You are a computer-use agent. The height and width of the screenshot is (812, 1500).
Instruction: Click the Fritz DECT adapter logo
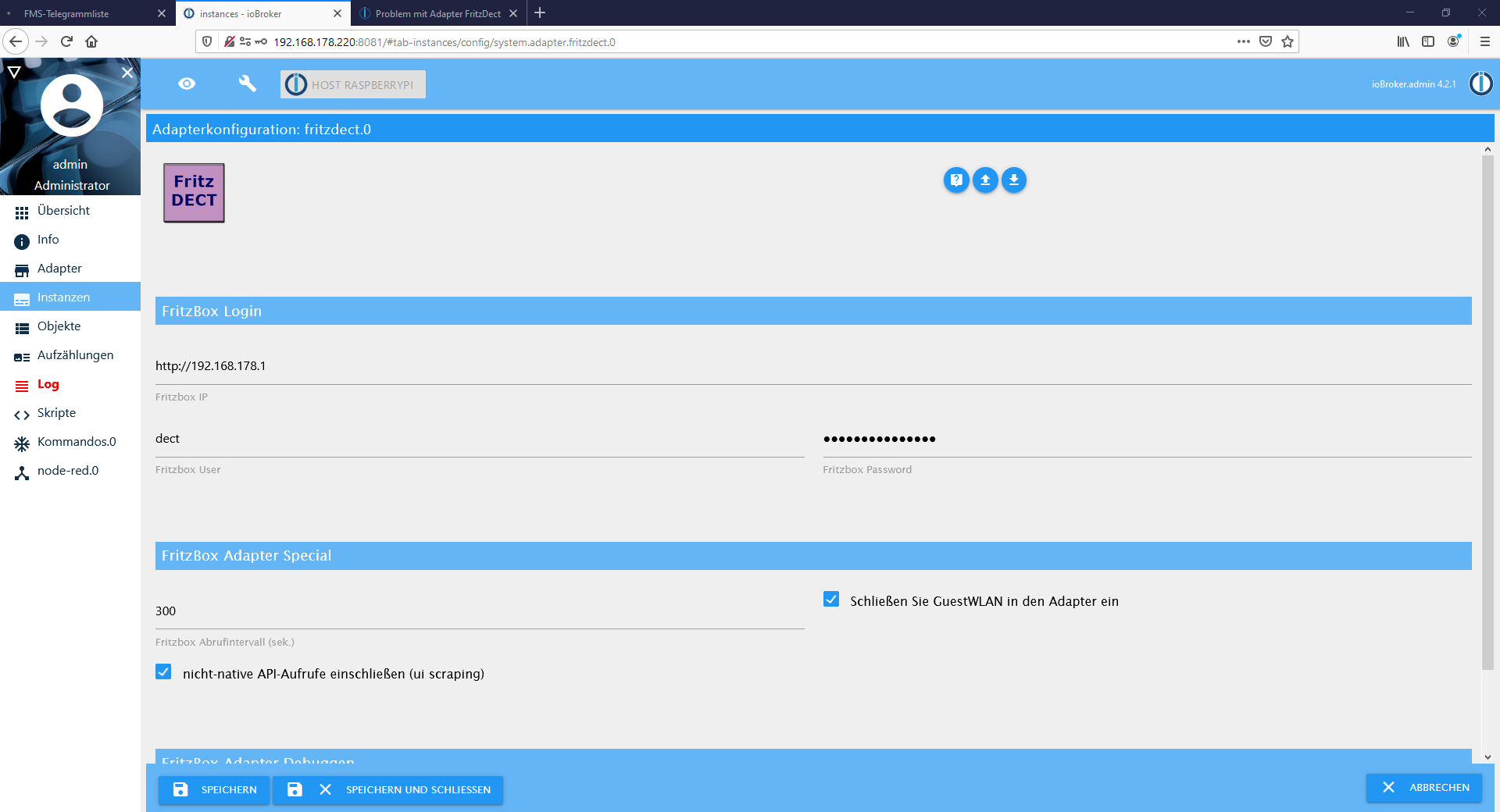[x=194, y=193]
